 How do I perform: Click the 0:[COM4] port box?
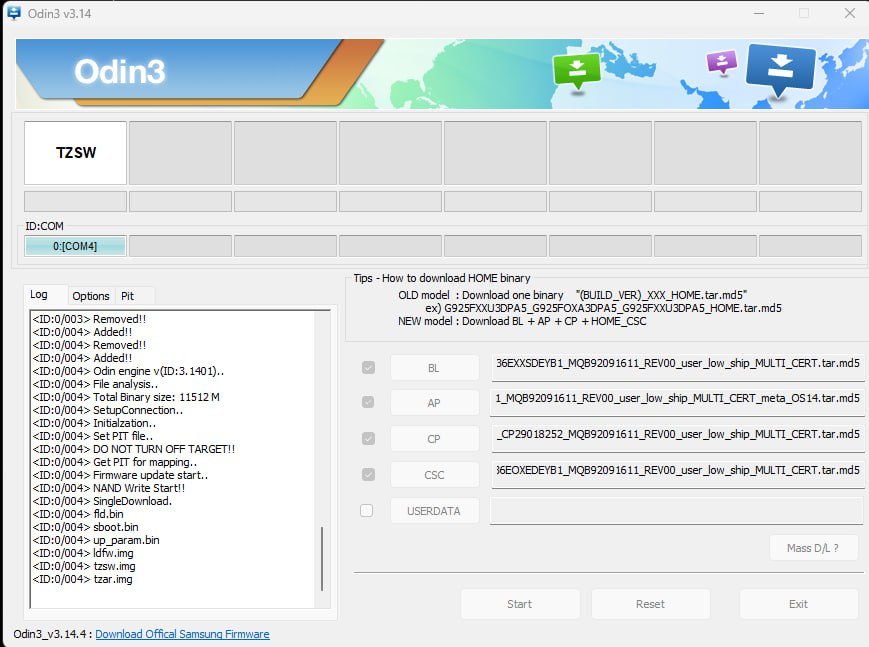pos(75,246)
